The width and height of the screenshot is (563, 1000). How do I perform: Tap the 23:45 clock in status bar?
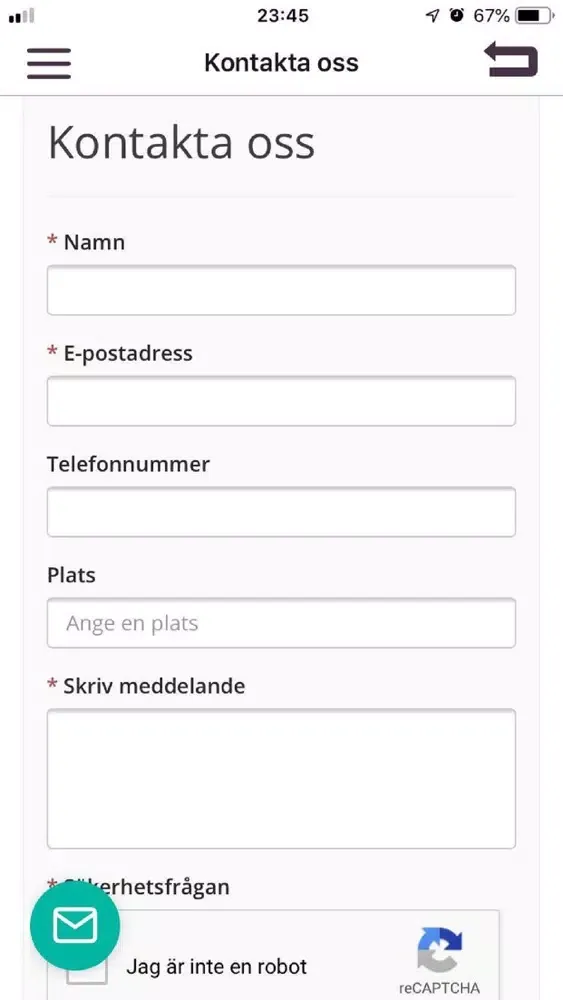pos(282,16)
